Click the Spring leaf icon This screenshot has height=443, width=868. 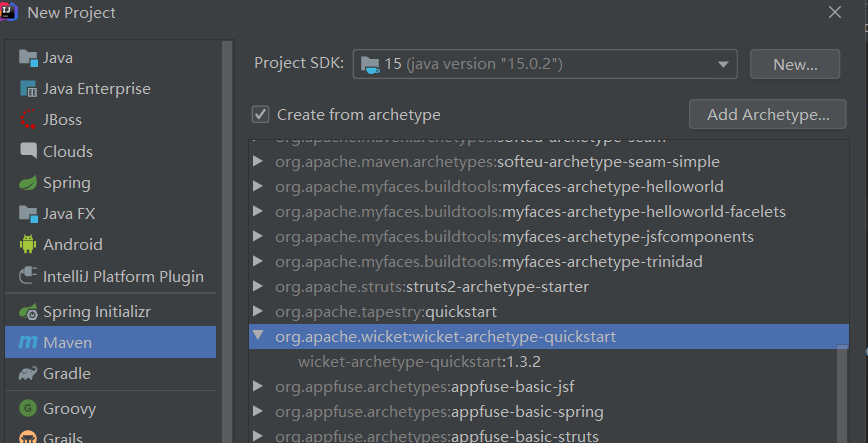(x=28, y=183)
